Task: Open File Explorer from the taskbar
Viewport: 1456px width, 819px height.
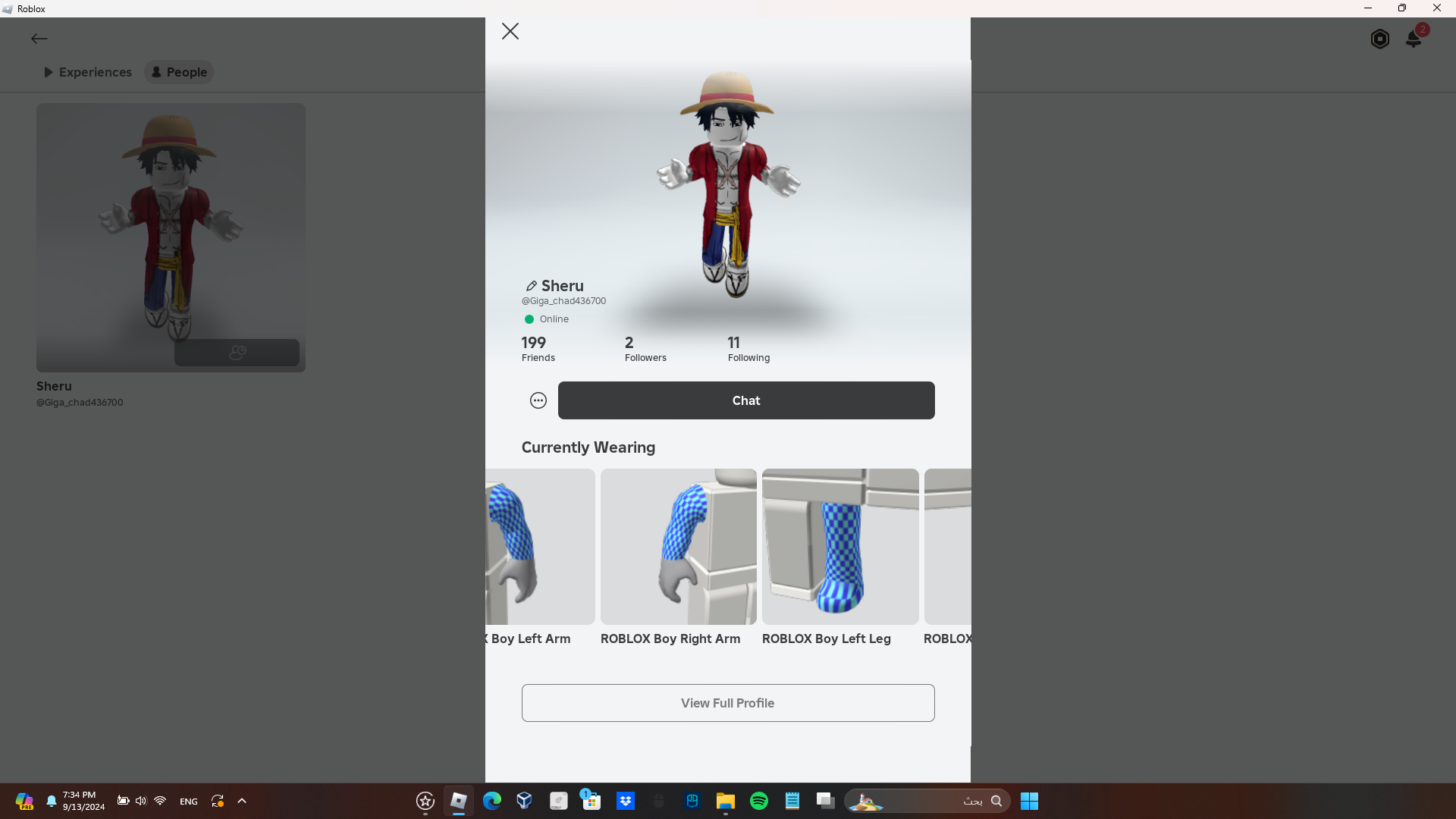Action: tap(726, 801)
